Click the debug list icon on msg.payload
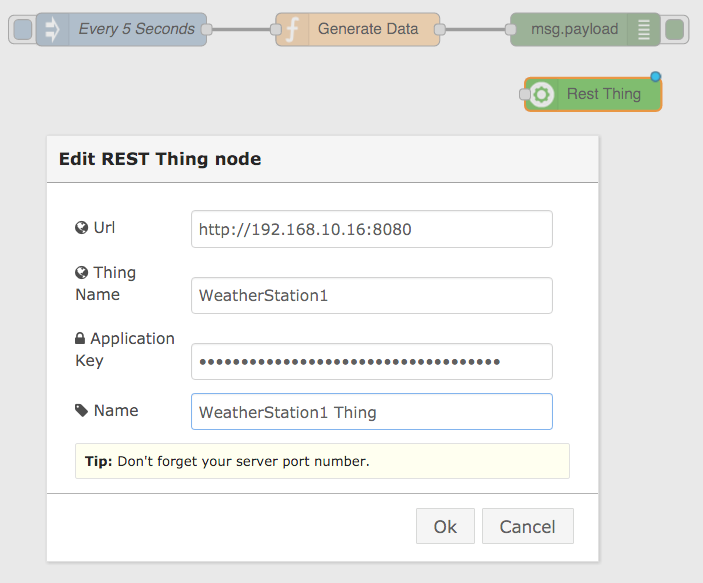This screenshot has width=703, height=583. pyautogui.click(x=644, y=30)
